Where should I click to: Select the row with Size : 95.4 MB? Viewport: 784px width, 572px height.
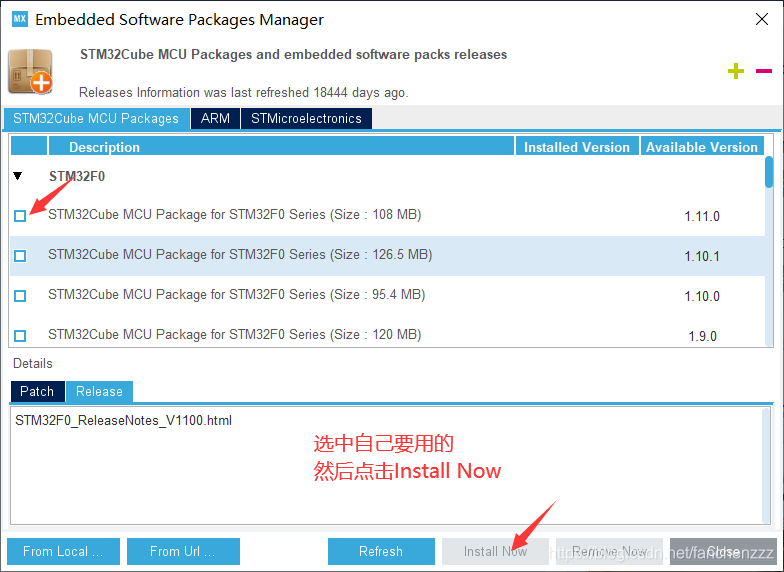[x=388, y=296]
